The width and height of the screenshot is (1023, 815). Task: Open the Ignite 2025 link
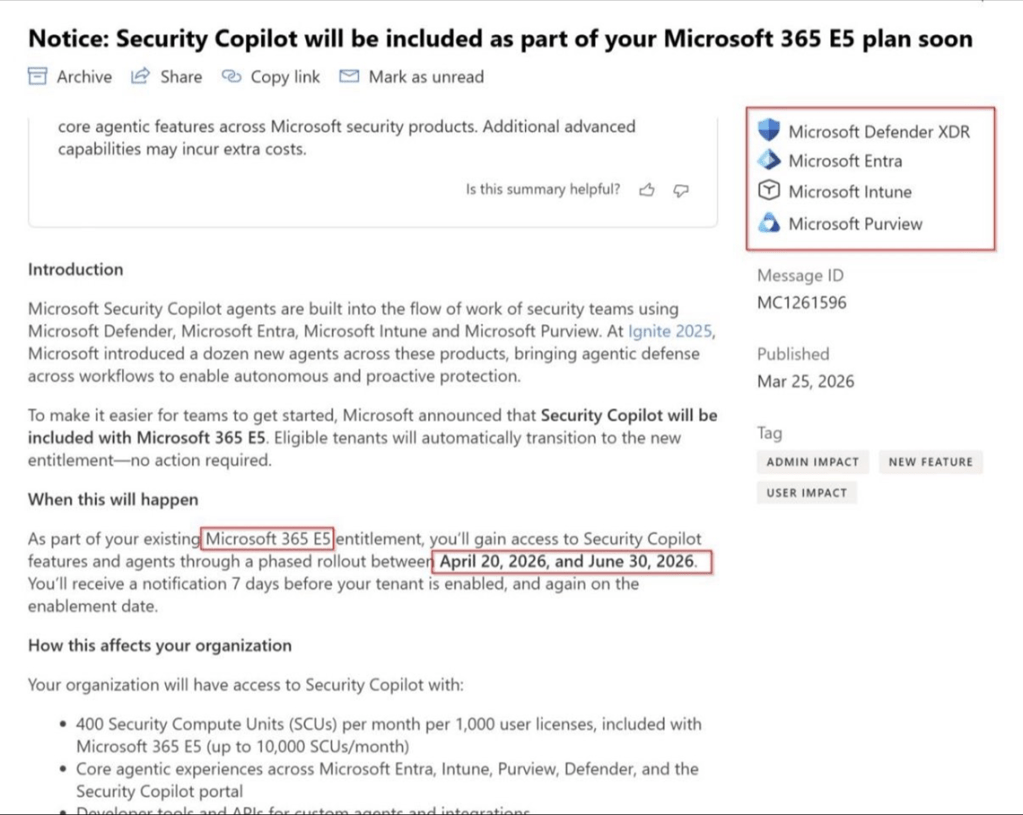click(x=671, y=331)
